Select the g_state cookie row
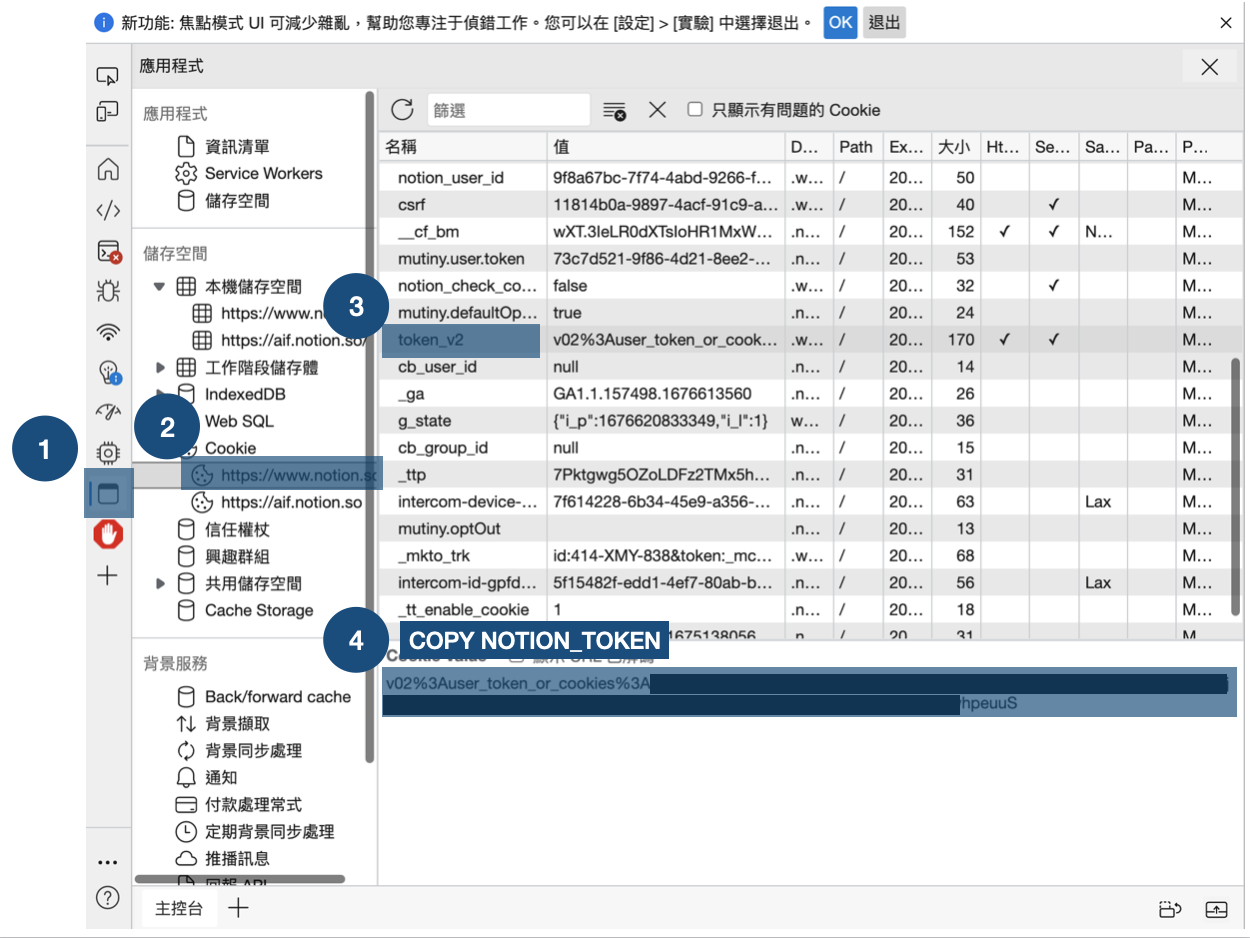This screenshot has width=1250, height=938. 809,421
